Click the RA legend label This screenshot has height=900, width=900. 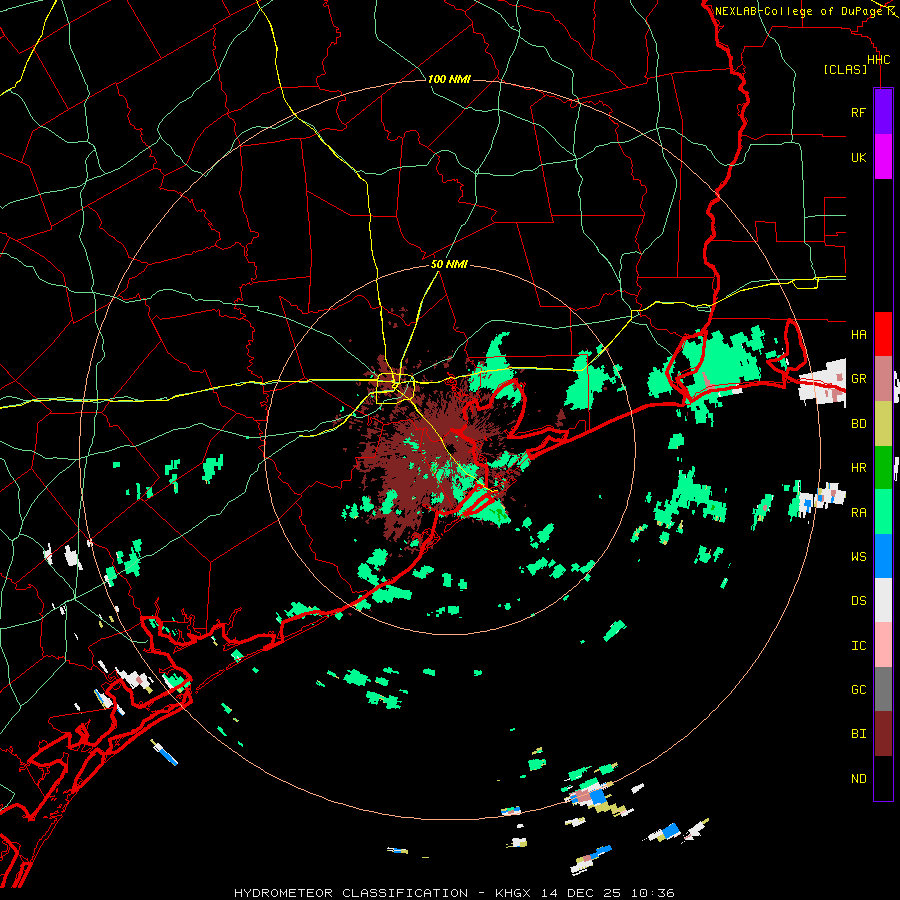tap(858, 512)
